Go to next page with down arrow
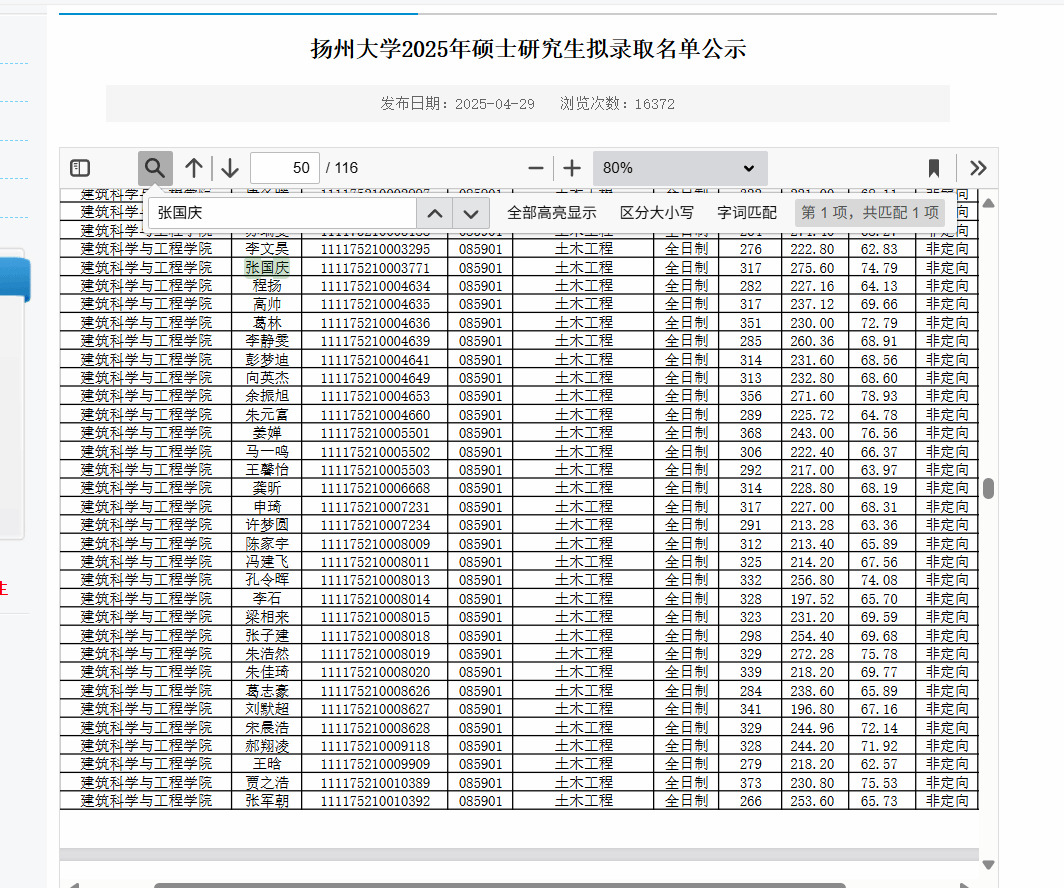Screen dimensions: 1064x888 pos(230,168)
